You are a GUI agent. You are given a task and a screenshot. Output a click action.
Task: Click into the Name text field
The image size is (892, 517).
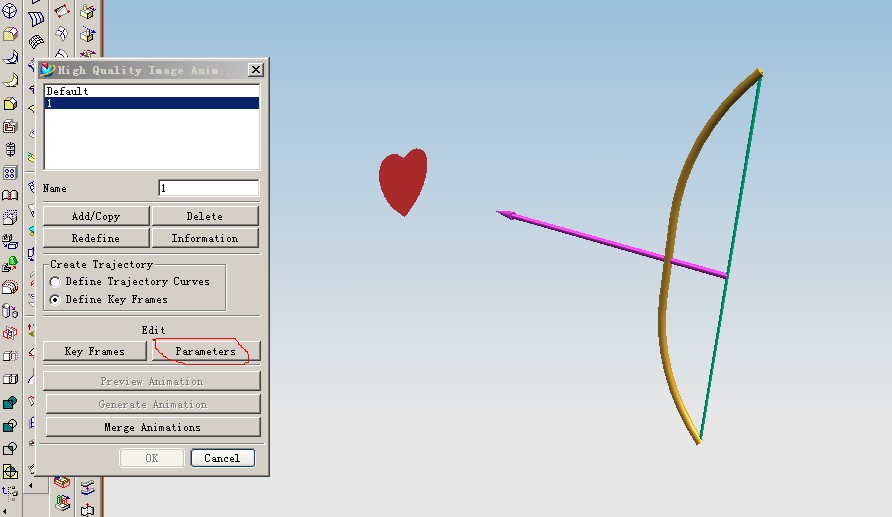[208, 188]
